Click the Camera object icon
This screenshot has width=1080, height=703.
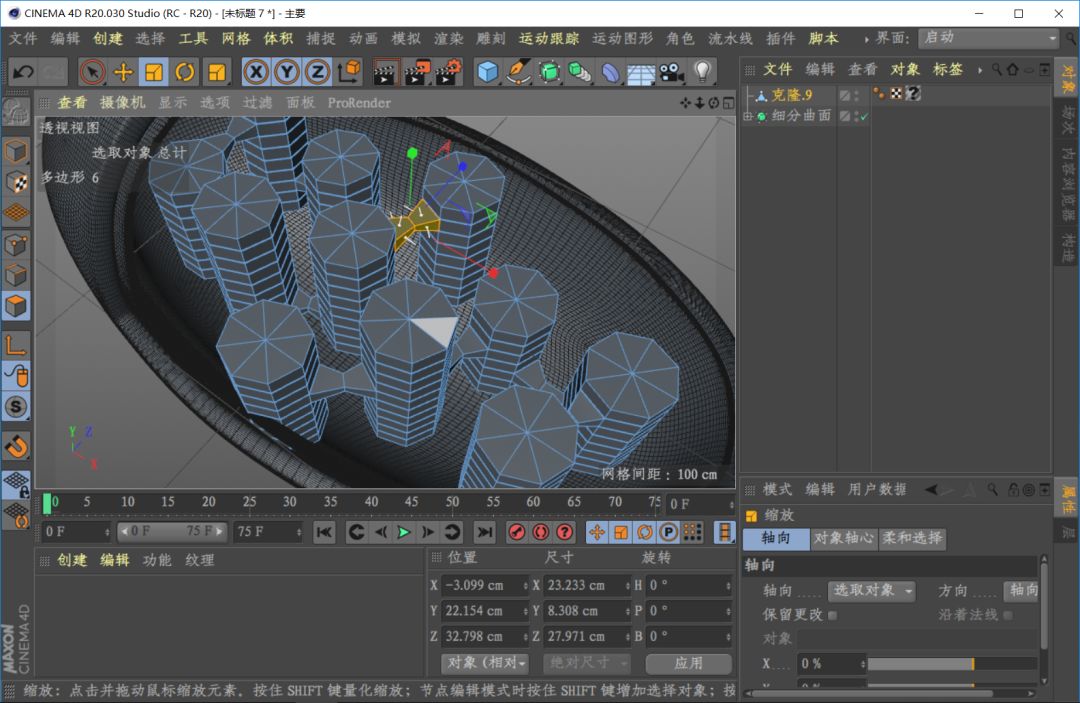point(670,72)
